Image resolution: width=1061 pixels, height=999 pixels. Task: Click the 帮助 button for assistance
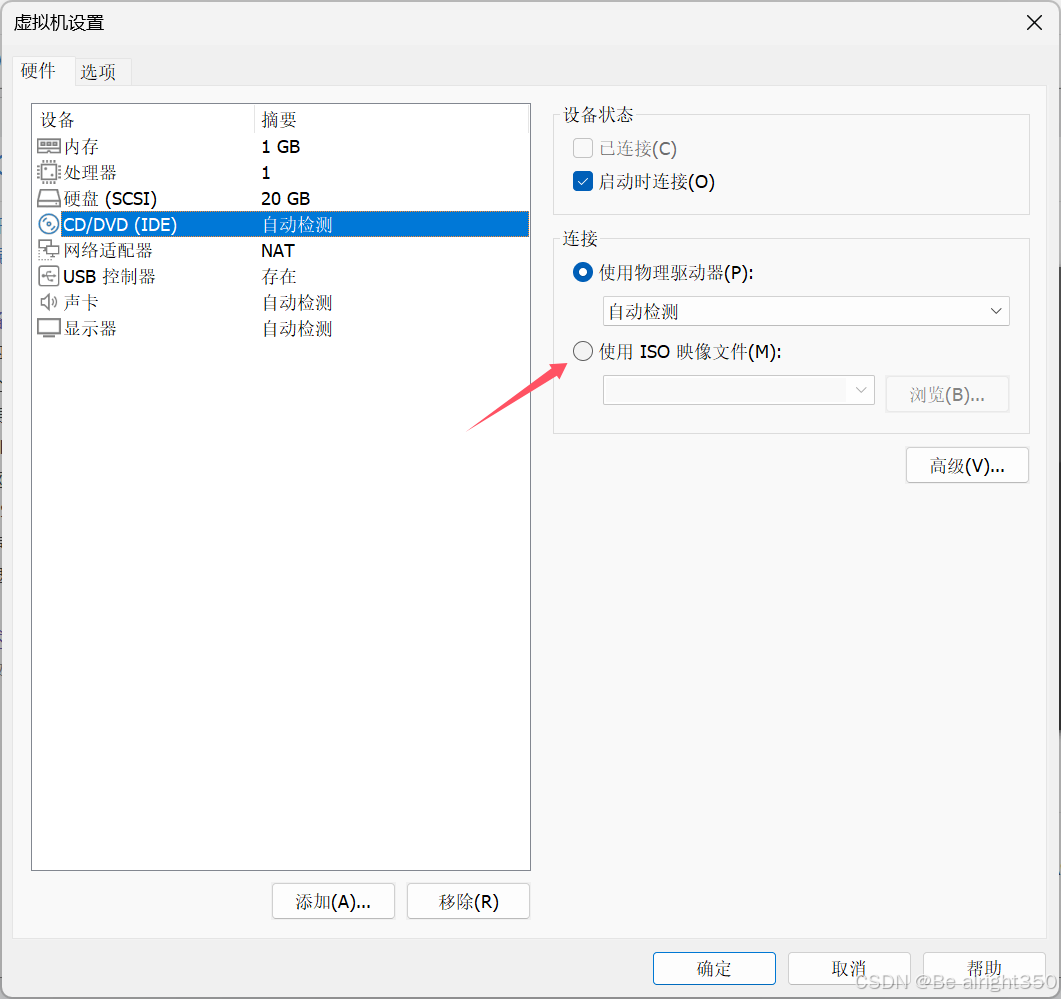click(984, 968)
